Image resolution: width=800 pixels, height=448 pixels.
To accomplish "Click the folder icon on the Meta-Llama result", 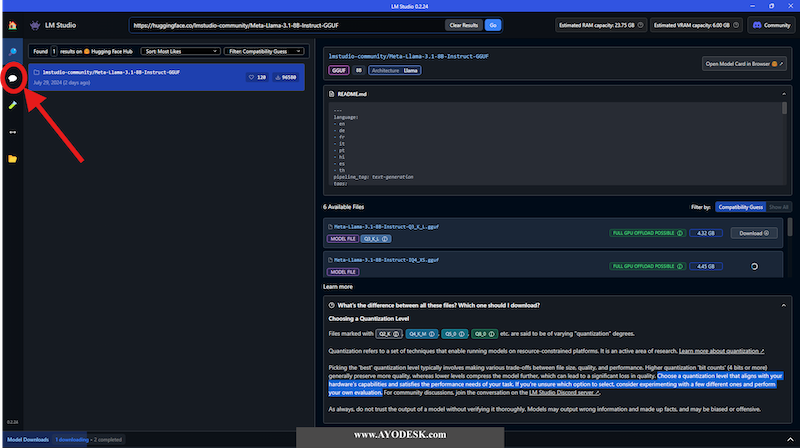I will [x=36, y=72].
